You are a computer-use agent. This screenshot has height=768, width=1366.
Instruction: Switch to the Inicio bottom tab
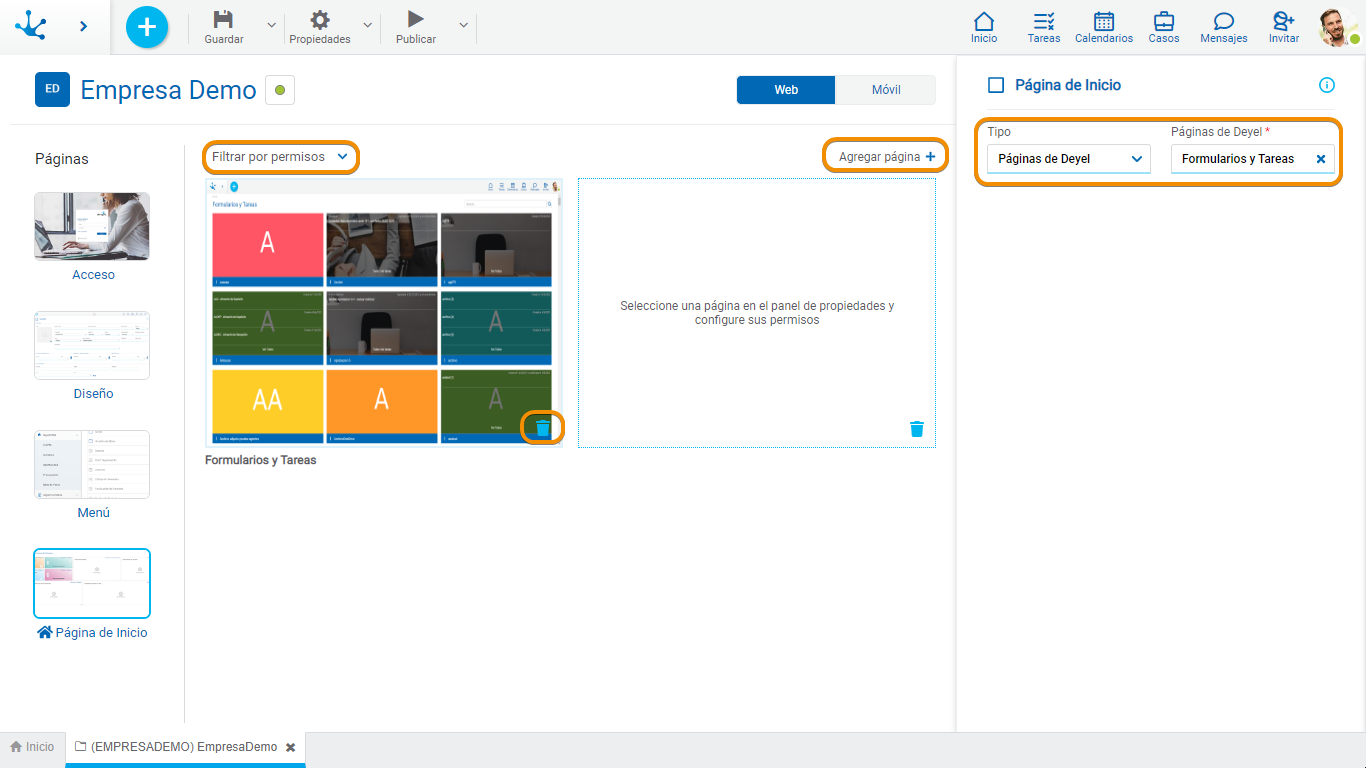pos(33,747)
